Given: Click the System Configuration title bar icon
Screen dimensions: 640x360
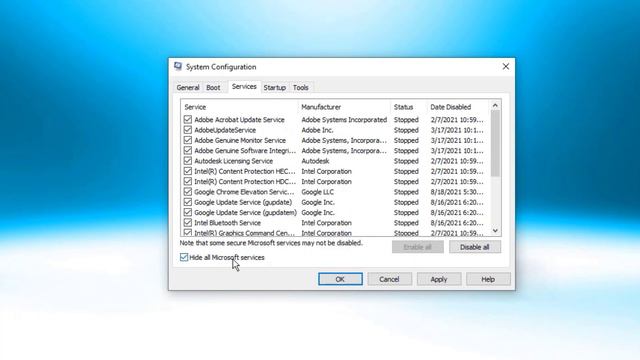Looking at the screenshot, I should point(178,67).
